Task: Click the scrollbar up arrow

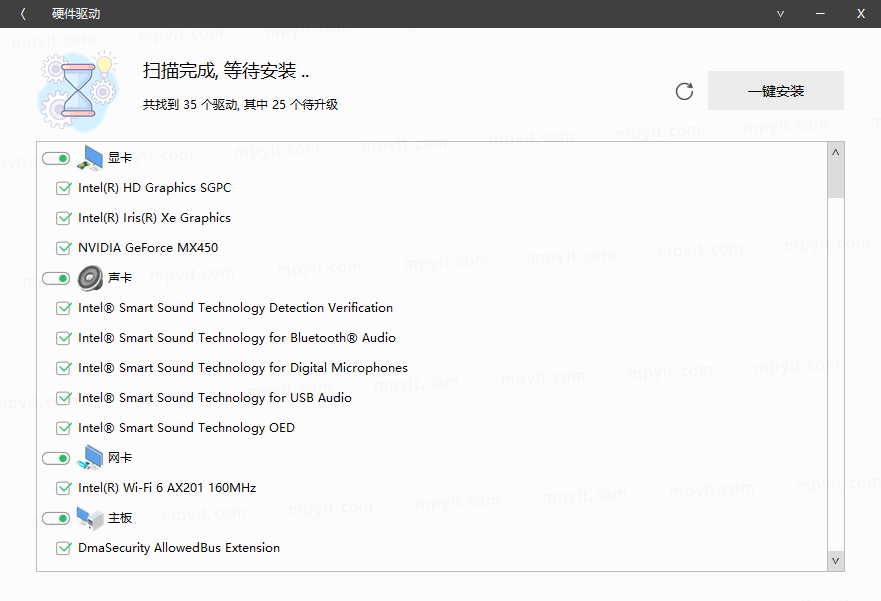Action: (x=835, y=152)
